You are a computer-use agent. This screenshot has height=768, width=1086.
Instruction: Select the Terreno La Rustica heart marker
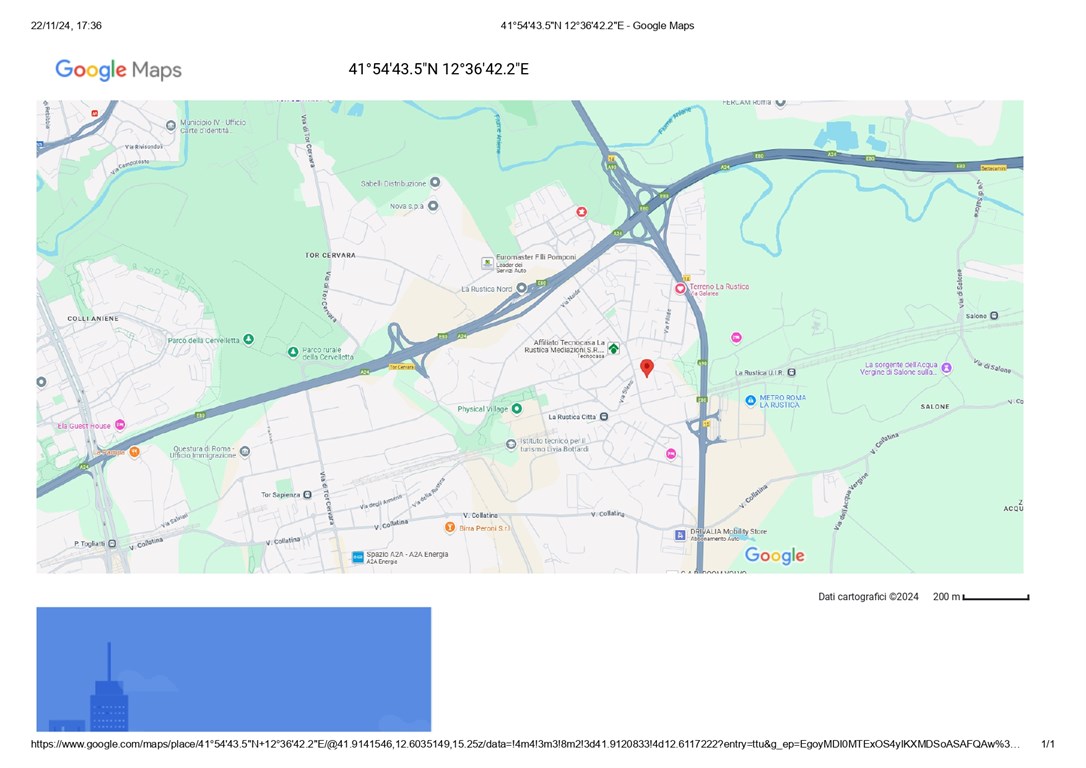pos(681,288)
